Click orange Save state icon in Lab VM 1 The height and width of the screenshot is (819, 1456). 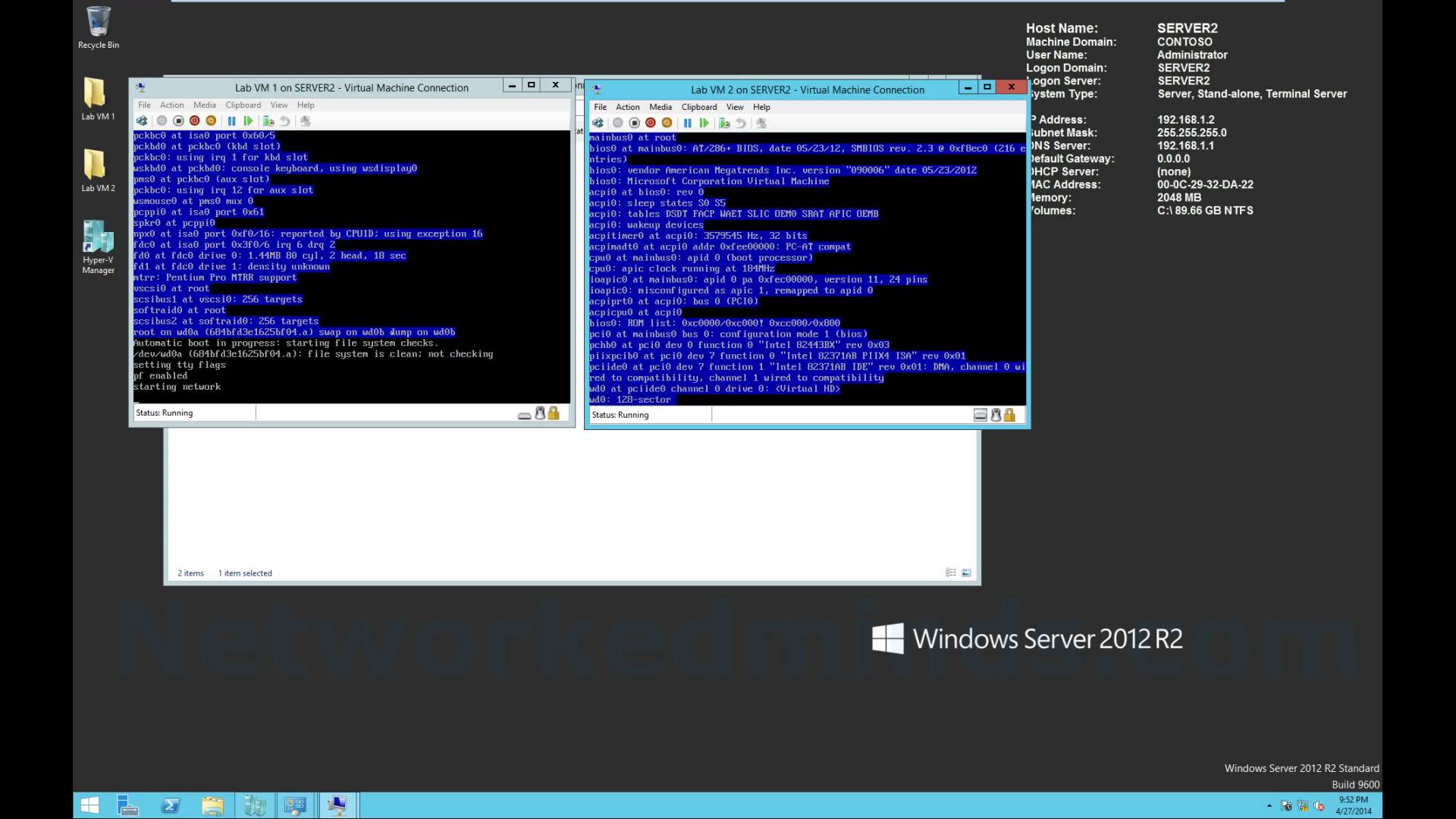212,121
